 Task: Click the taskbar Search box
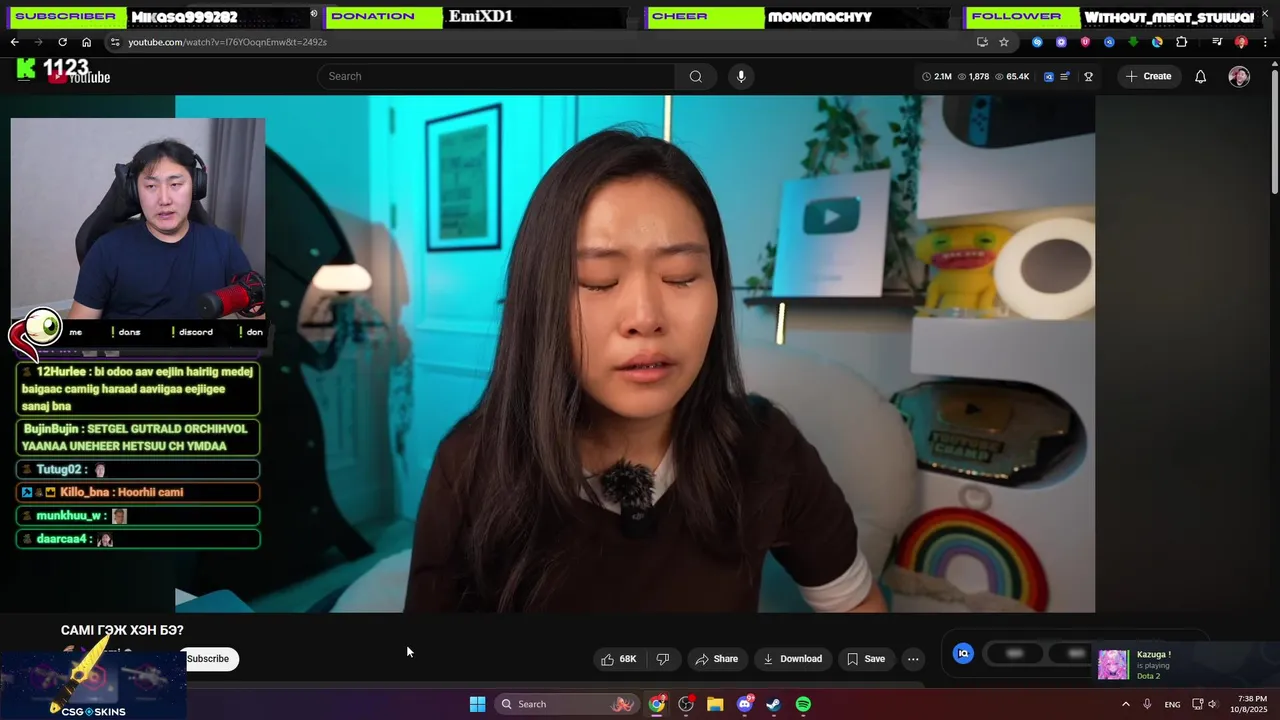pyautogui.click(x=567, y=704)
